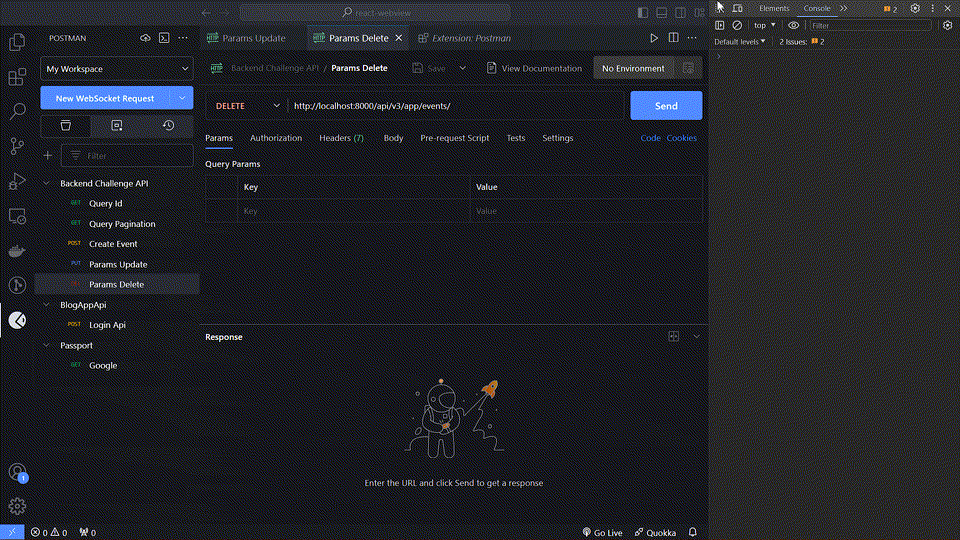Show the History view icon
Screen dimensions: 960x540
[x=168, y=126]
